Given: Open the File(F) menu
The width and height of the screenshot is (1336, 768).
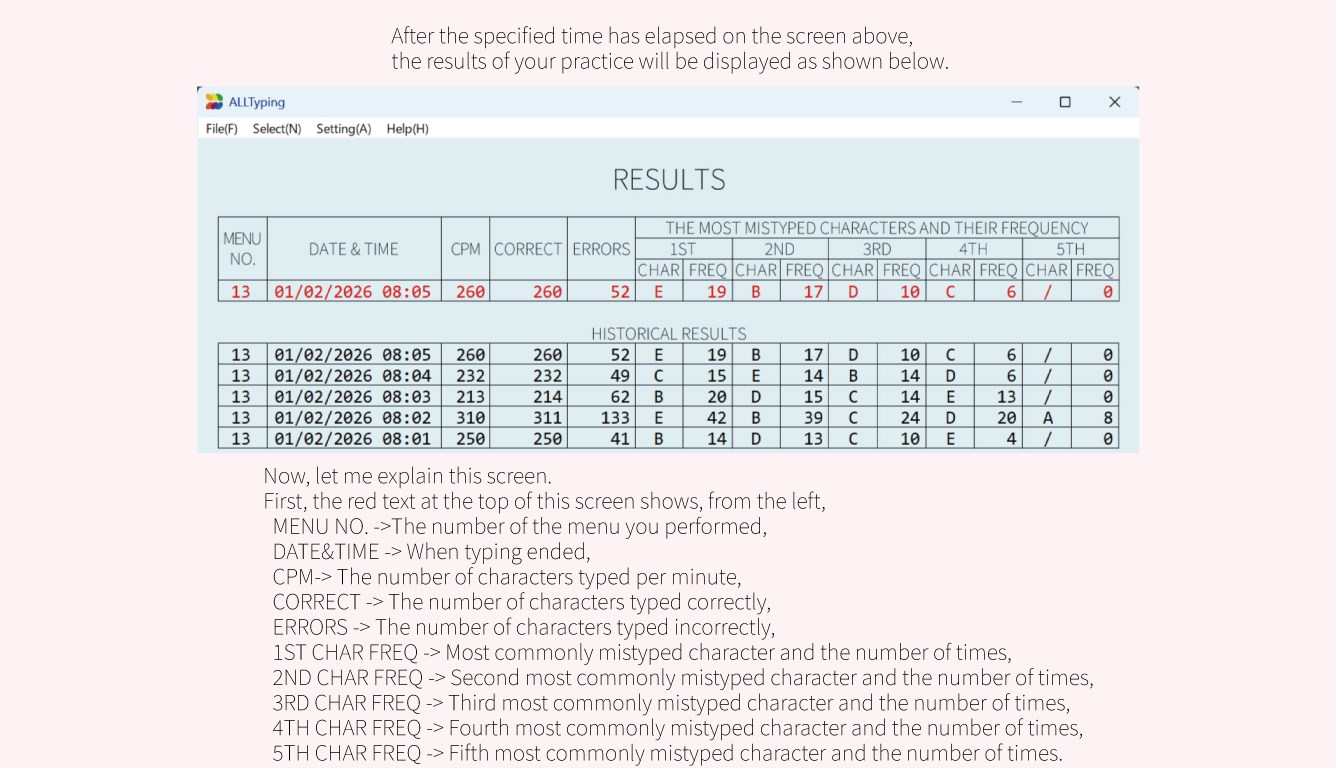Looking at the screenshot, I should point(221,128).
